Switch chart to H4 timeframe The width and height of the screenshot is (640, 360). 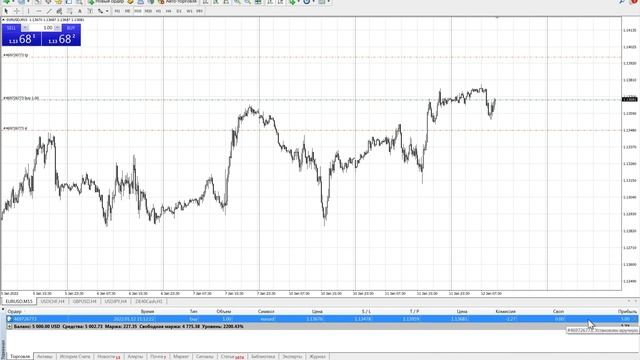[x=169, y=11]
